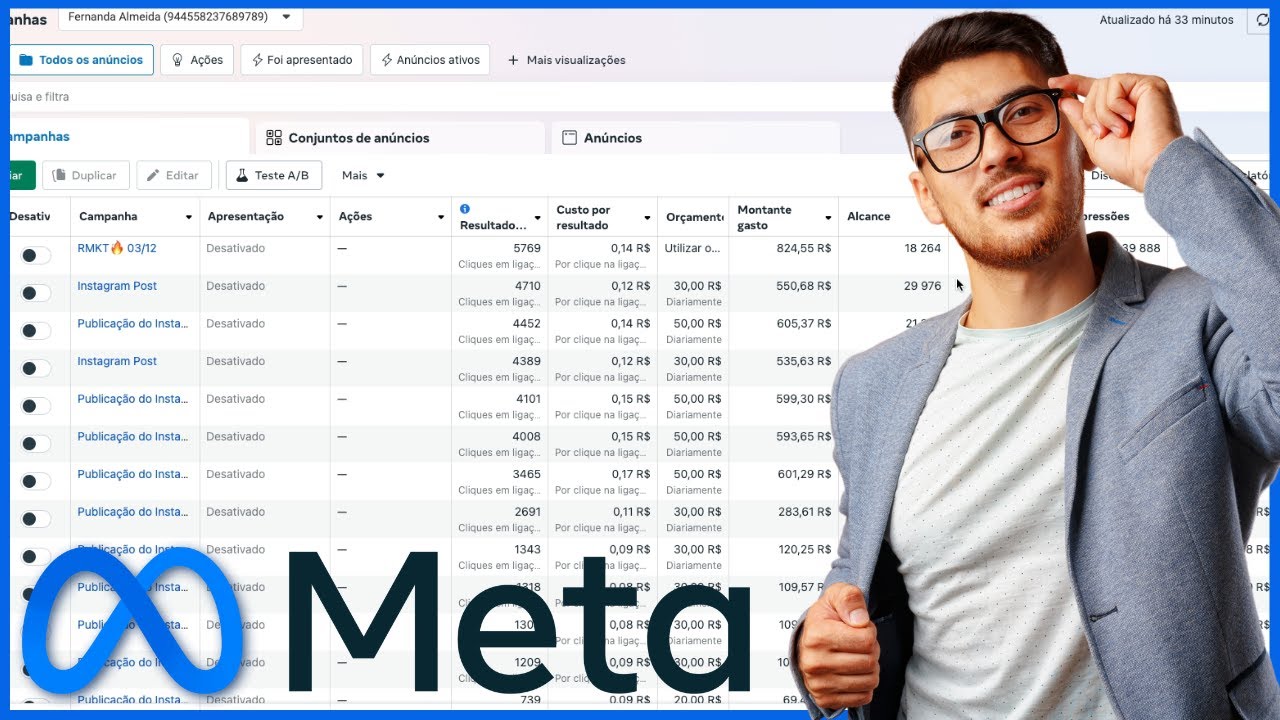
Task: Toggle switch for Publicação do Insta row with 2691 results
Action: [35, 519]
